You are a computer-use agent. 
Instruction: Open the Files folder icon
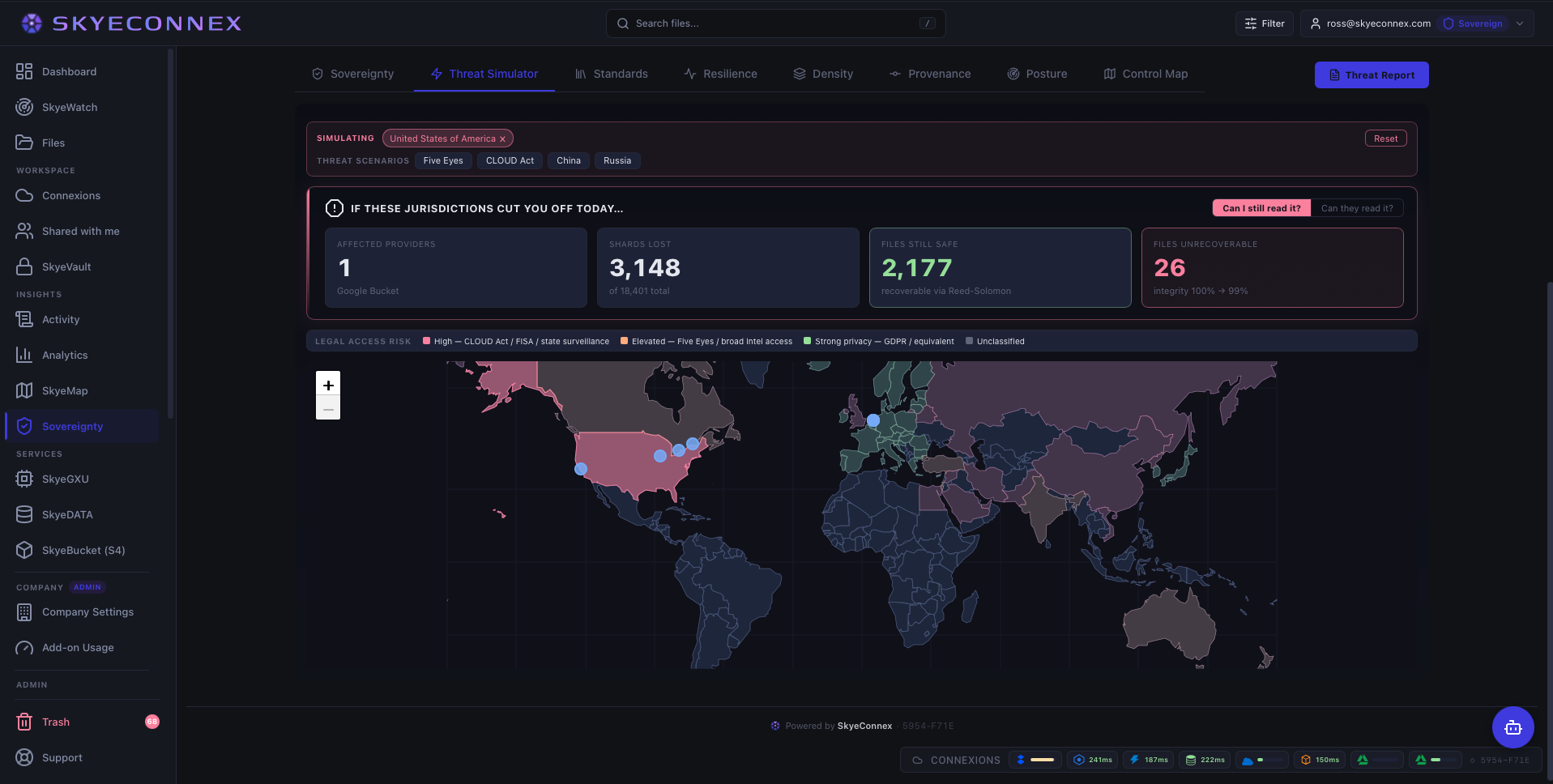point(24,143)
